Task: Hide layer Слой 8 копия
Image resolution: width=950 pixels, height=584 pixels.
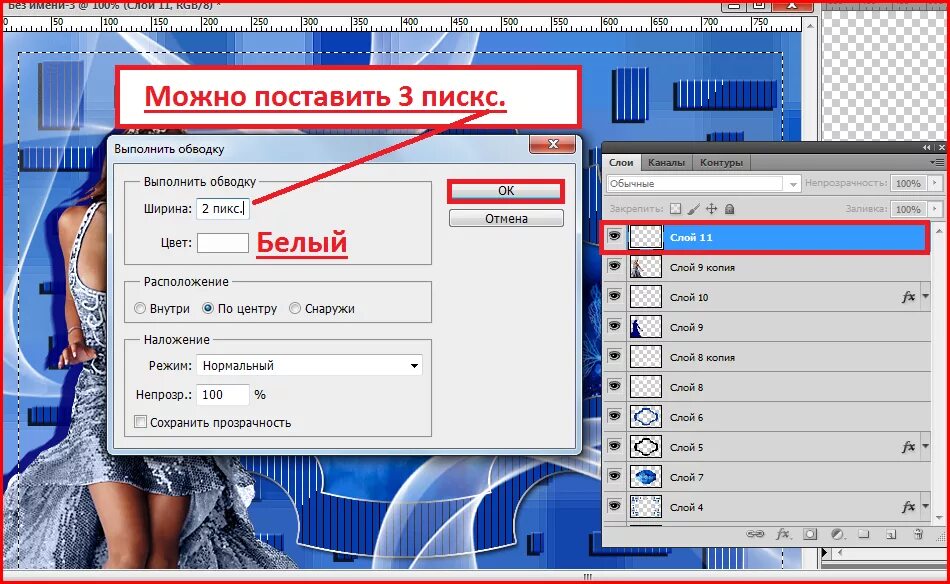Action: [614, 356]
